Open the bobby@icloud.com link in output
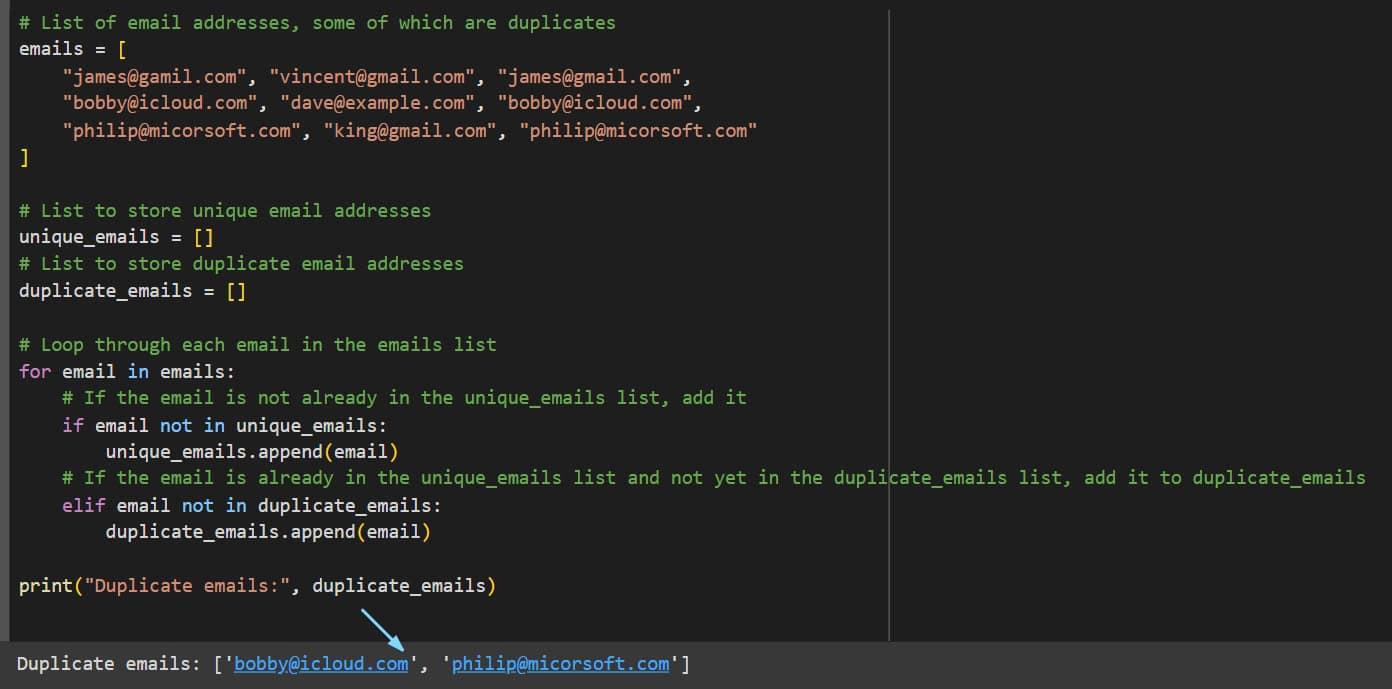 [x=320, y=663]
